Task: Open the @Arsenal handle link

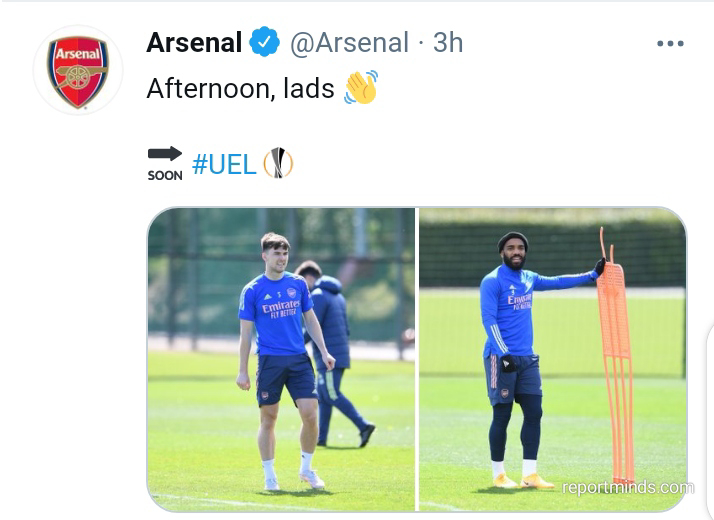Action: [x=349, y=42]
